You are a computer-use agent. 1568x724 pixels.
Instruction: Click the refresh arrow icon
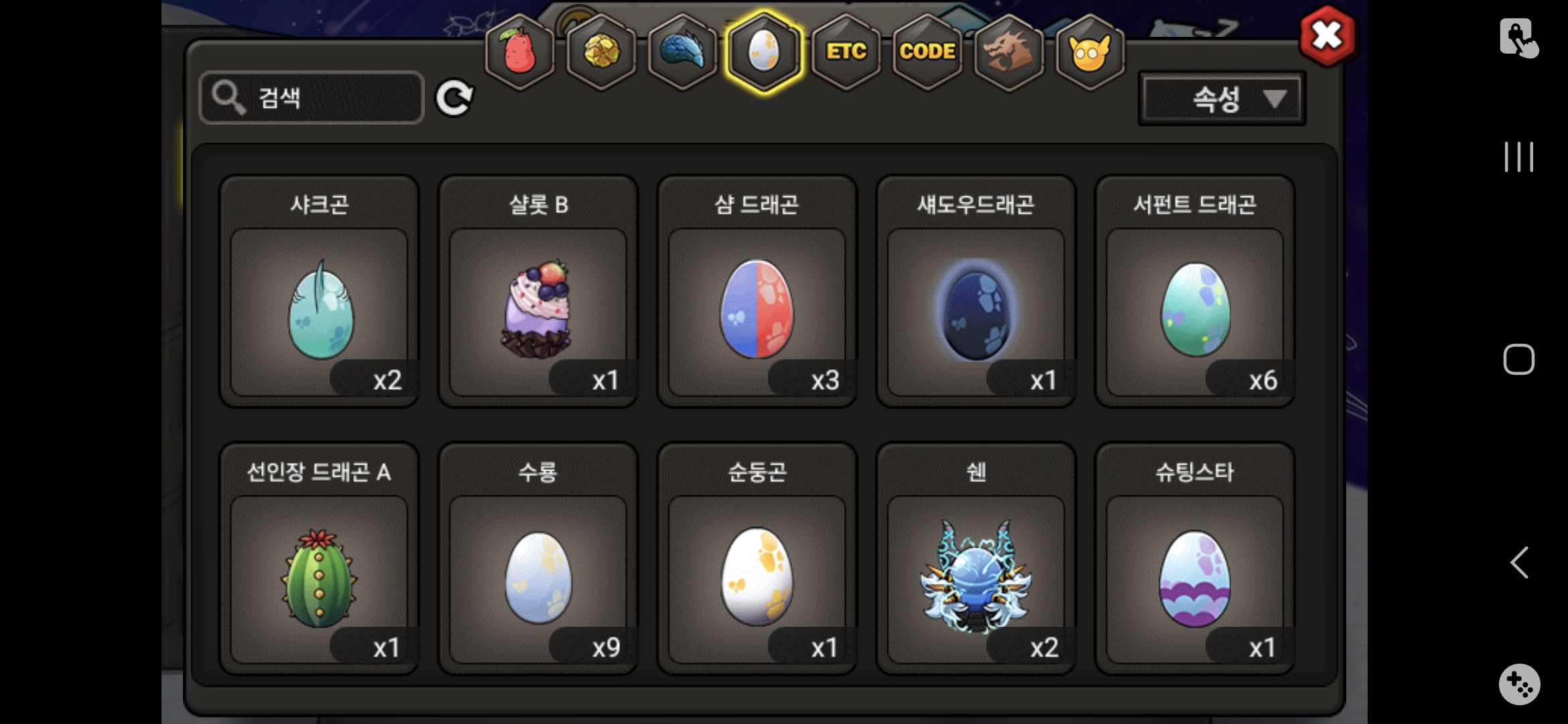(x=455, y=99)
